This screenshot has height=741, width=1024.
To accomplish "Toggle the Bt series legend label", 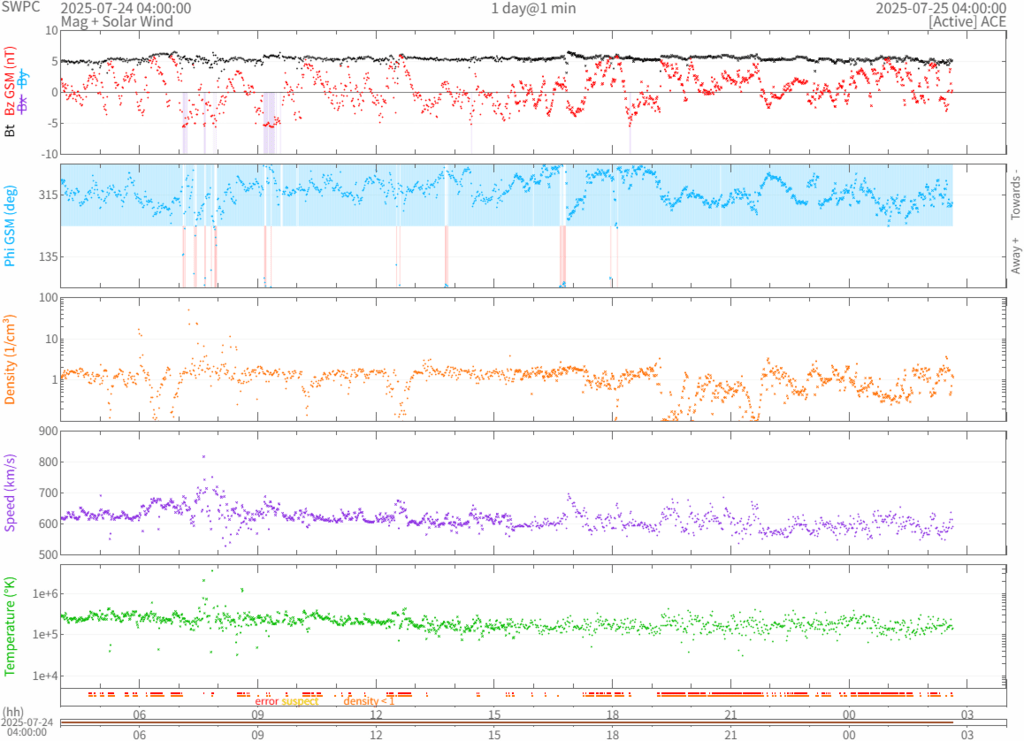I will [x=10, y=130].
